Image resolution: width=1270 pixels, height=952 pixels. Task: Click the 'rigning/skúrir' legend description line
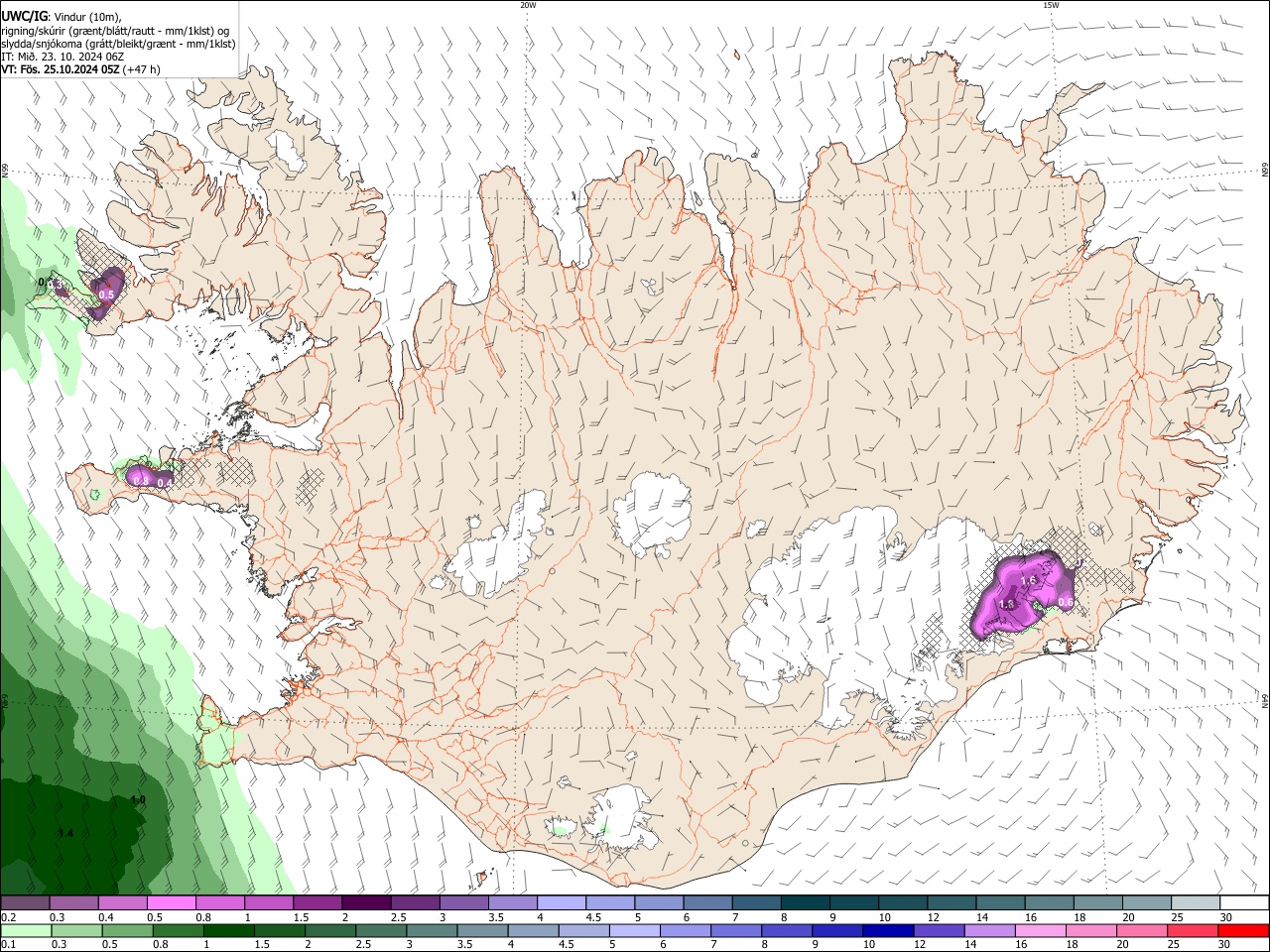(x=114, y=30)
